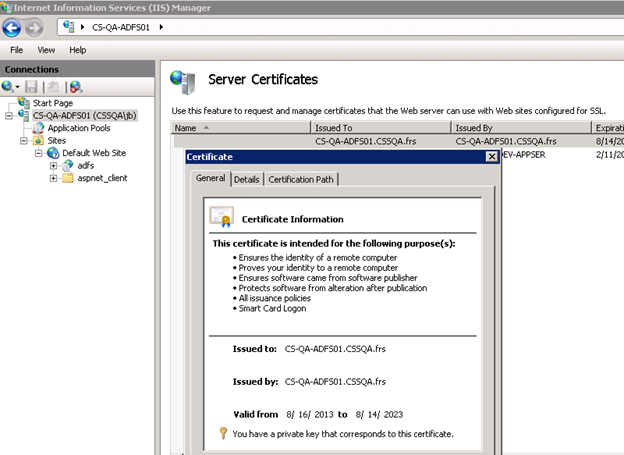Collapse the Sites tree node
Screen dimensions: 624x455
[x=24, y=141]
